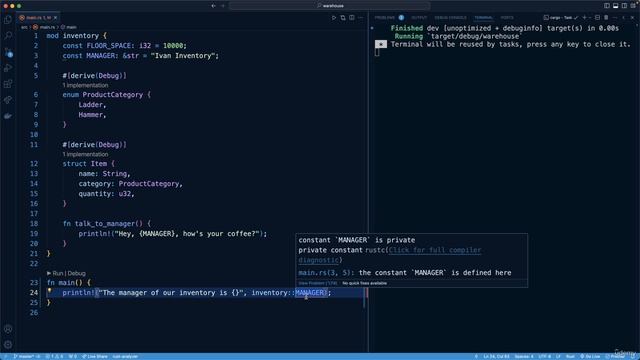This screenshot has height=360, width=640.
Task: Open the Manage gear in activity bar
Action: click(8, 344)
